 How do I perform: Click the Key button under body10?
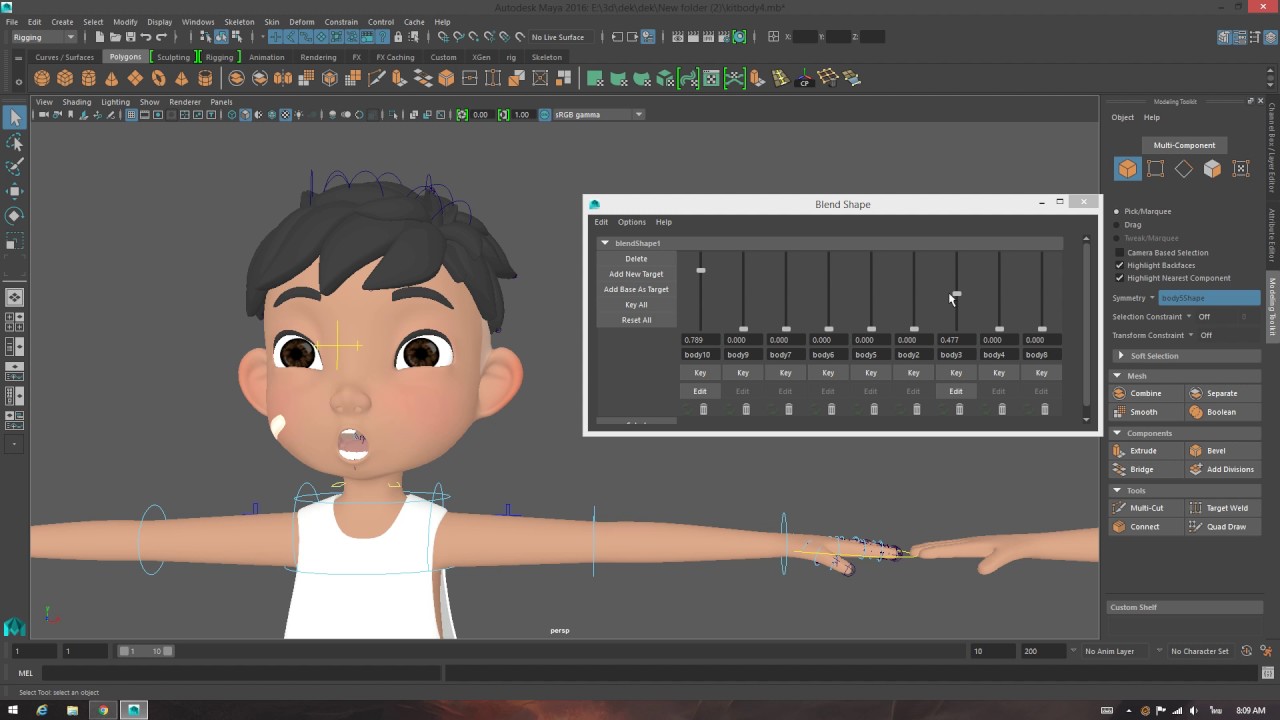[700, 373]
